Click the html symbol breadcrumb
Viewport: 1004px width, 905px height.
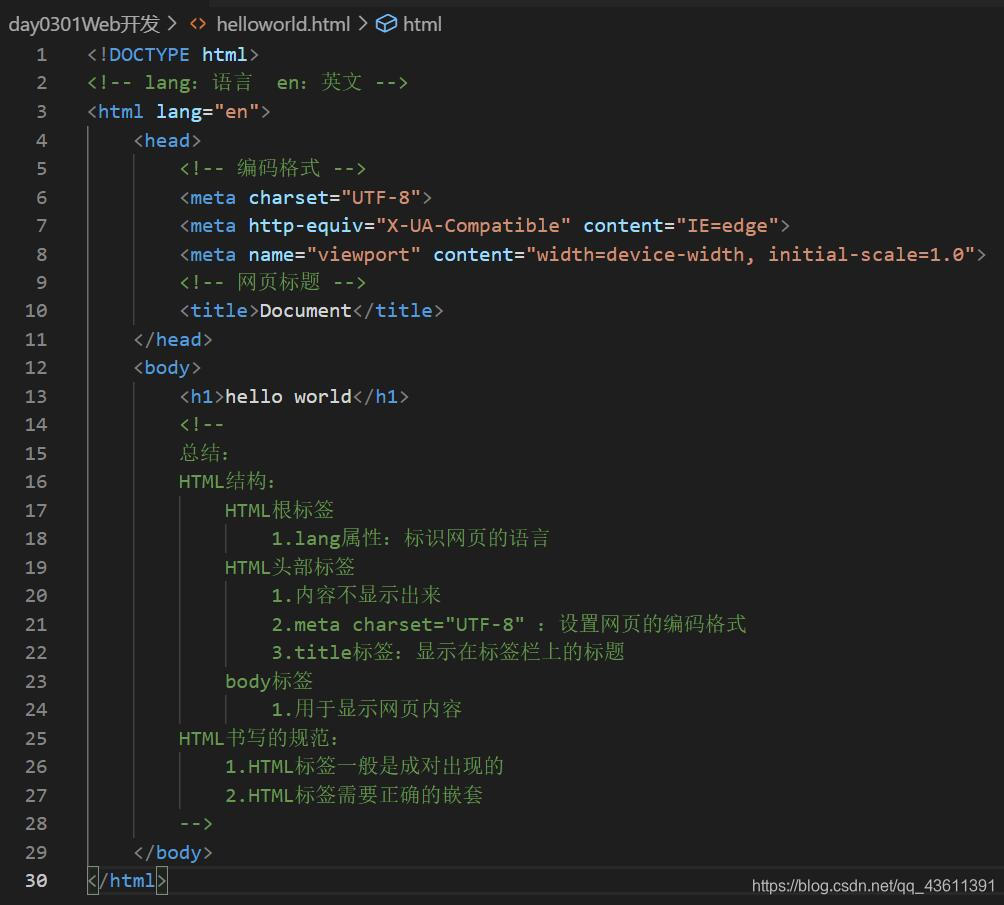(x=422, y=24)
